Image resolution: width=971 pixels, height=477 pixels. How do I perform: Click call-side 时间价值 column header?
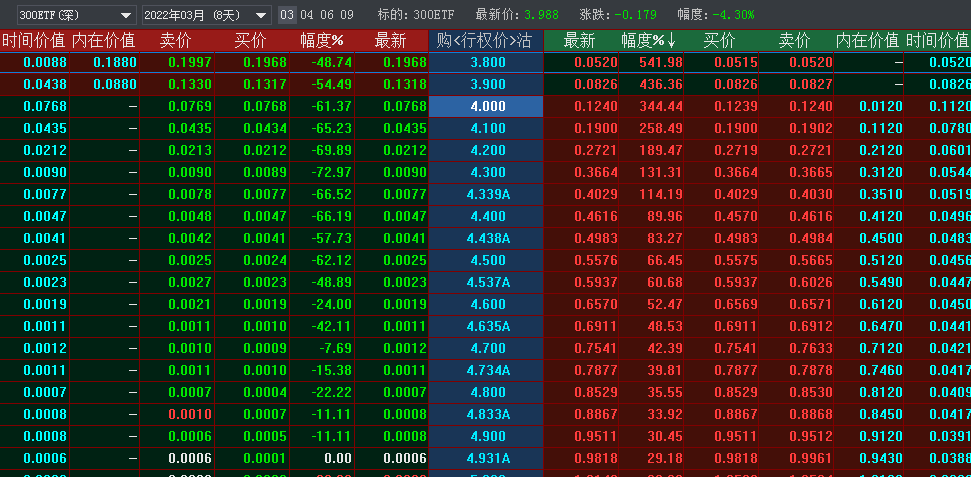(x=33, y=41)
